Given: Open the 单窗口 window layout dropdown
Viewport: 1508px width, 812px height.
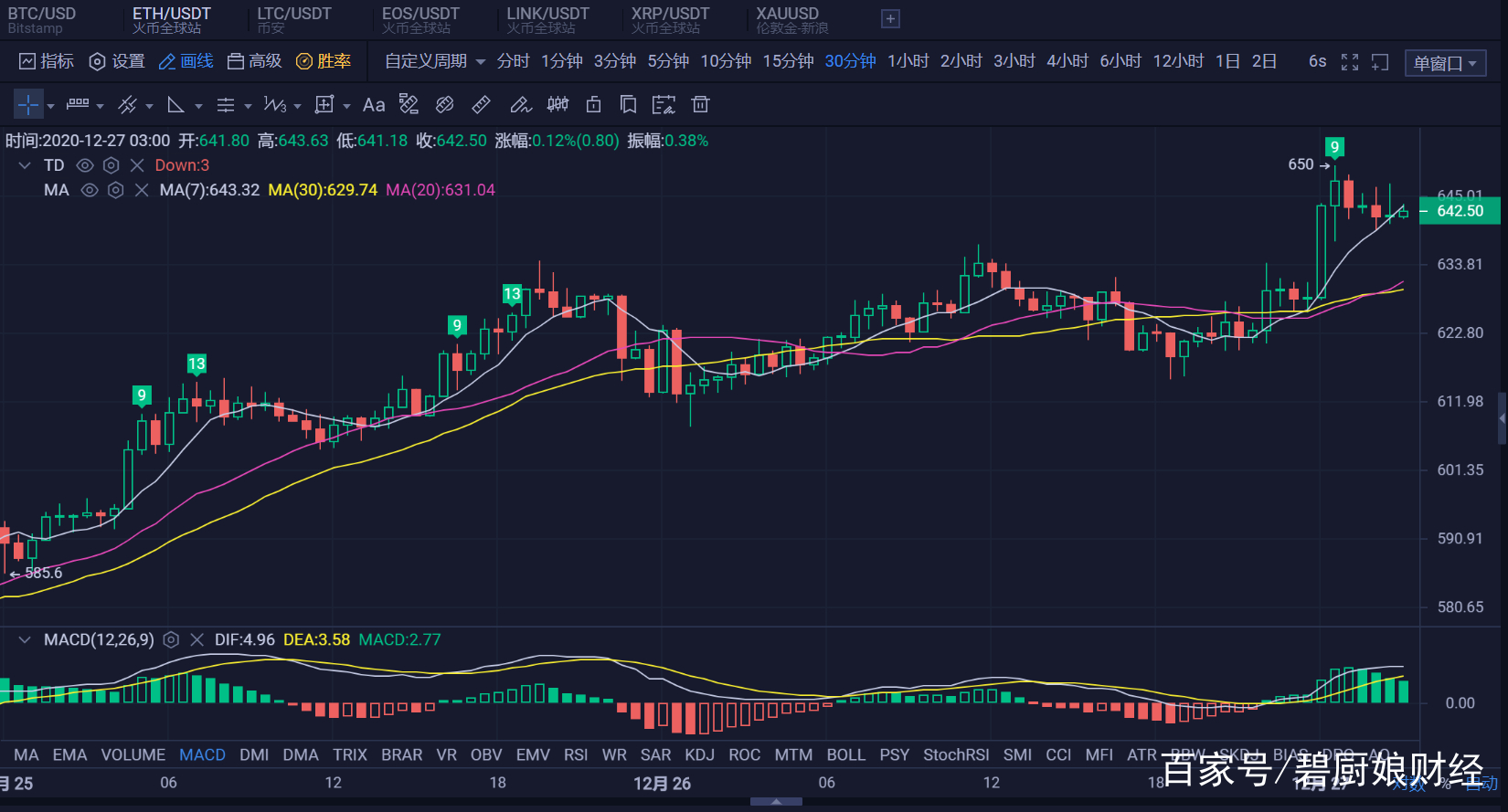Looking at the screenshot, I should (1445, 63).
